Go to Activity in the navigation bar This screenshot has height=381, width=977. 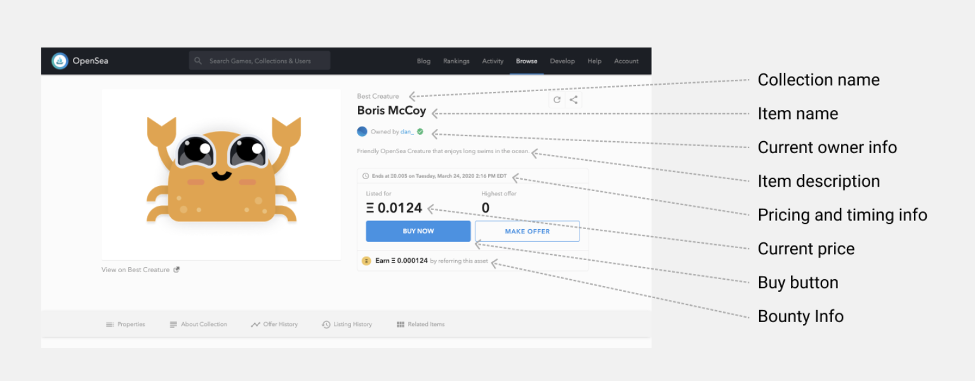(x=493, y=61)
